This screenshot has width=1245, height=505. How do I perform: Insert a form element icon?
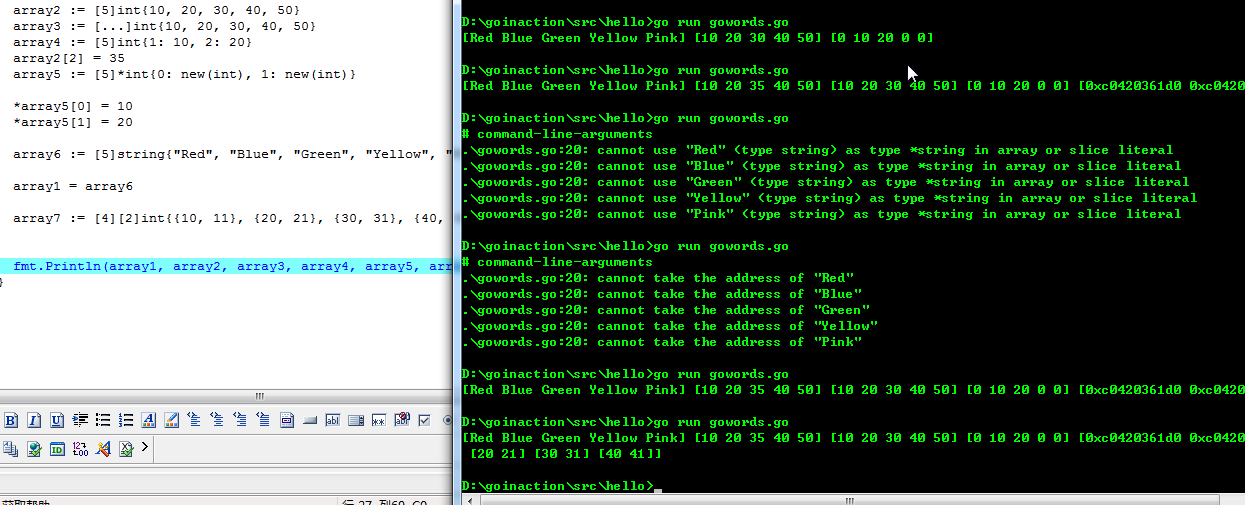click(x=287, y=420)
